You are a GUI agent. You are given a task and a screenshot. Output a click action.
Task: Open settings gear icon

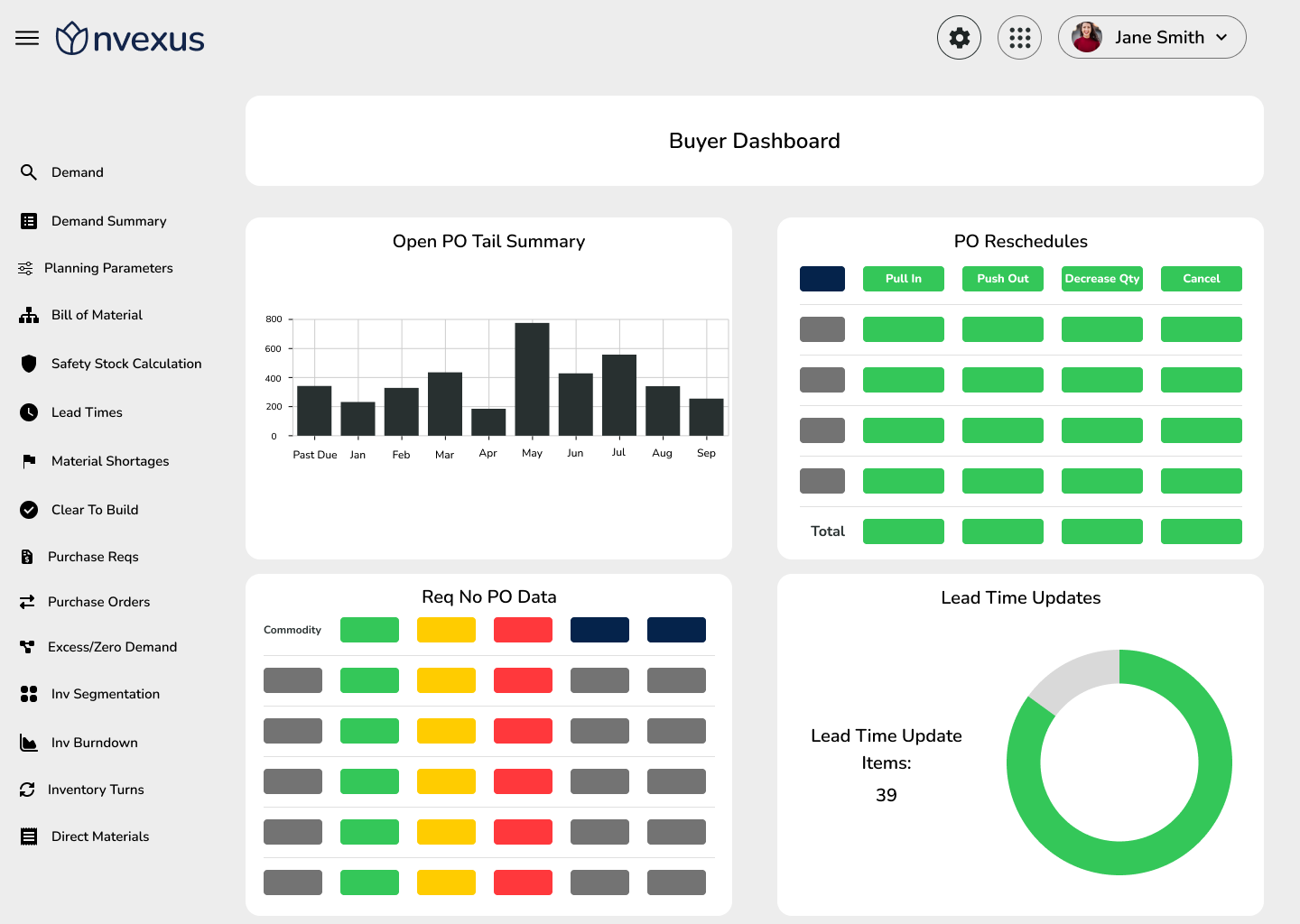pos(959,38)
